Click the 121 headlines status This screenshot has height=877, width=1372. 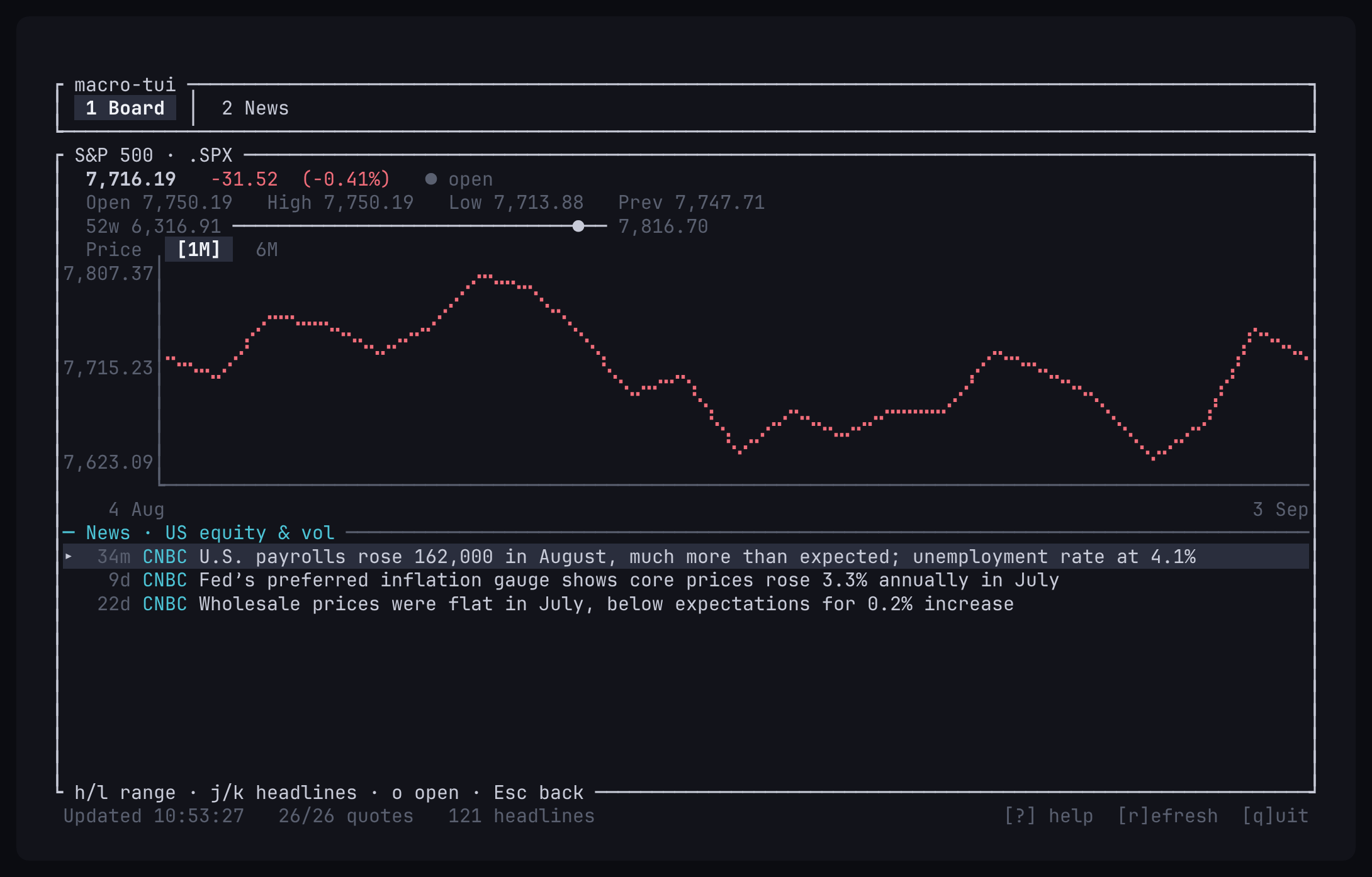522,816
